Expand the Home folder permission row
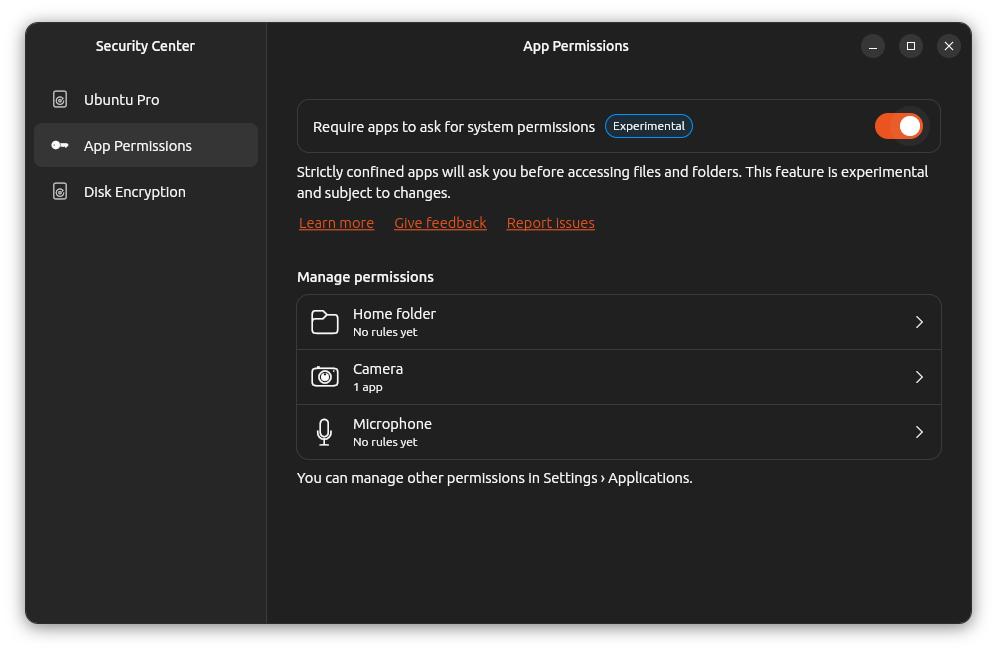The height and width of the screenshot is (652, 997). point(919,321)
